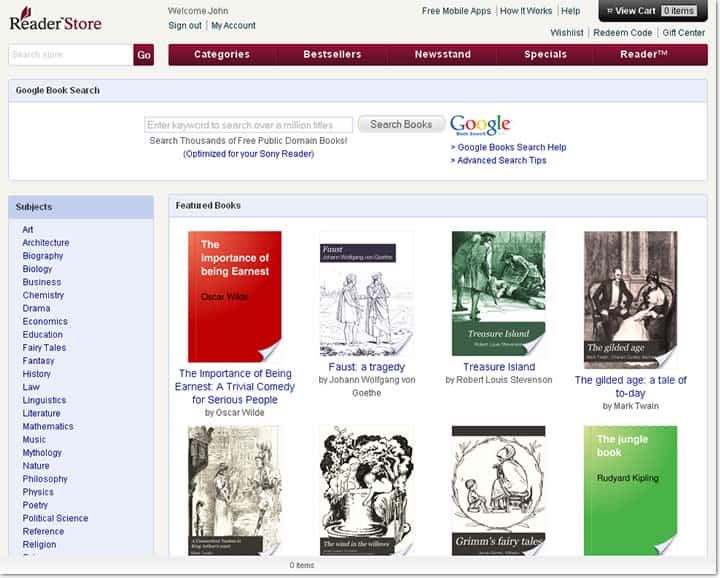Select the Law subject

[31, 387]
